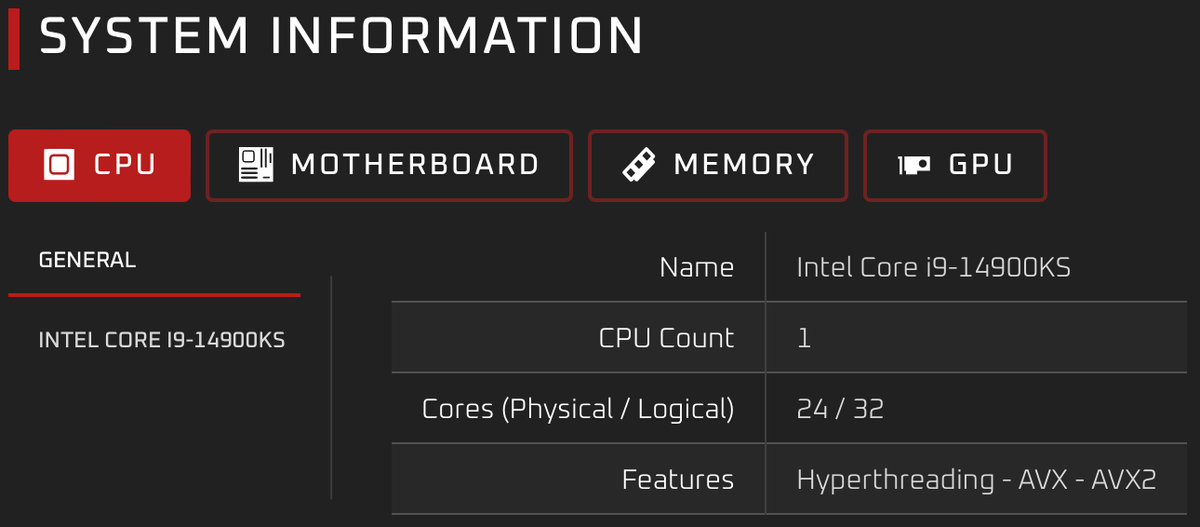Image resolution: width=1200 pixels, height=527 pixels.
Task: Click the motherboard circuit icon
Action: [256, 165]
